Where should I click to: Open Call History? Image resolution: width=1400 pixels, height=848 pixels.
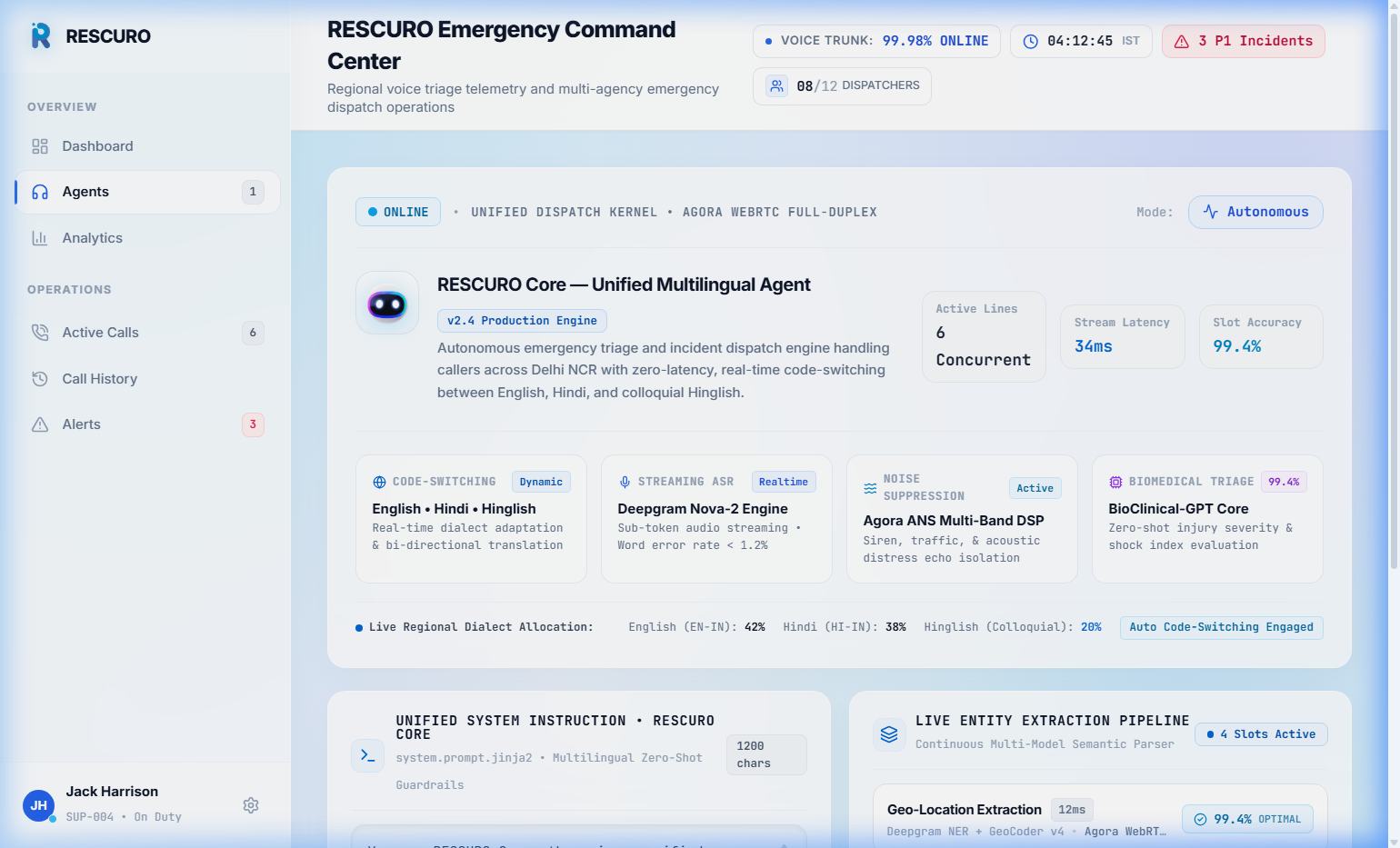click(x=147, y=379)
